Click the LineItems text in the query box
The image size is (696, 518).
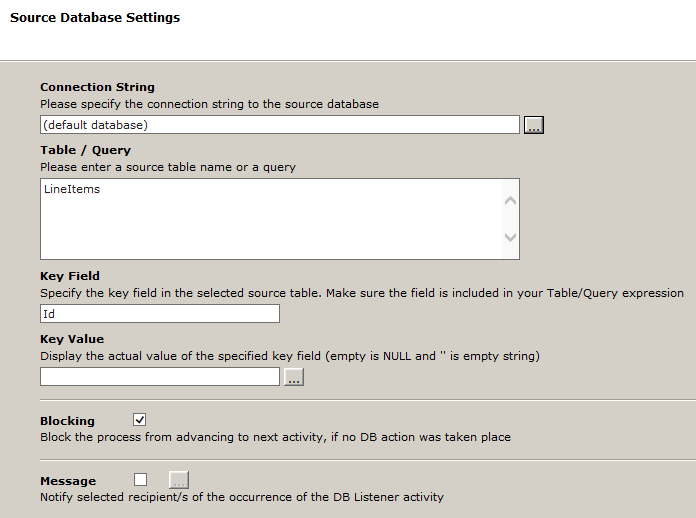[72, 189]
